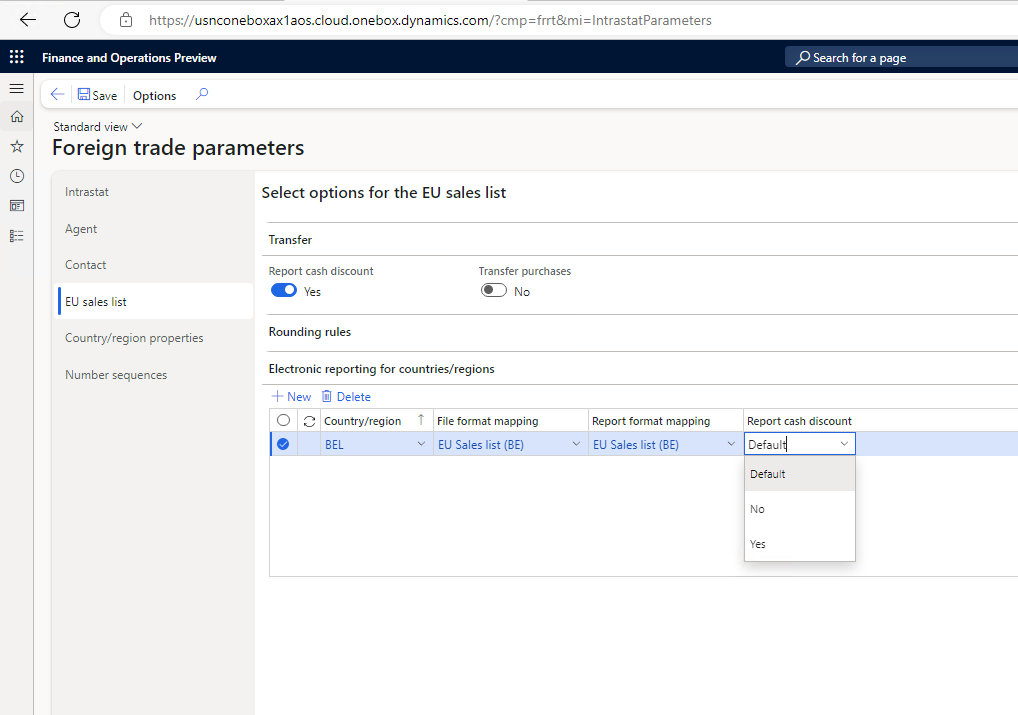Choose Default in the dropdown list

pos(800,474)
